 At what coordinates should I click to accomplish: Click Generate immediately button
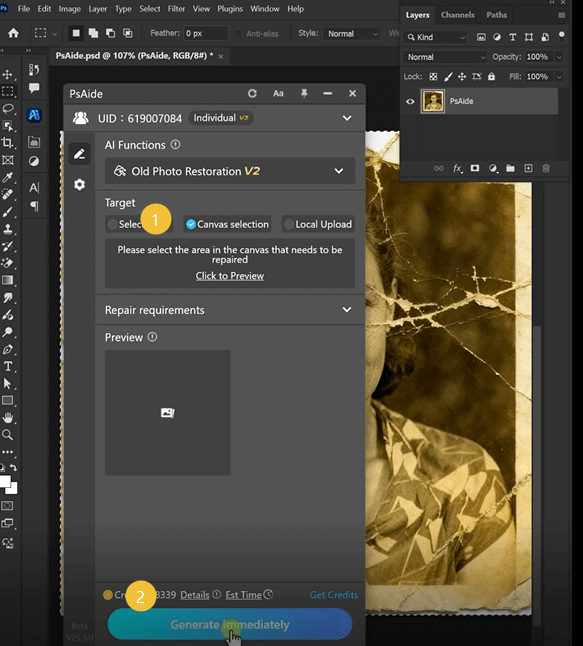click(x=230, y=624)
